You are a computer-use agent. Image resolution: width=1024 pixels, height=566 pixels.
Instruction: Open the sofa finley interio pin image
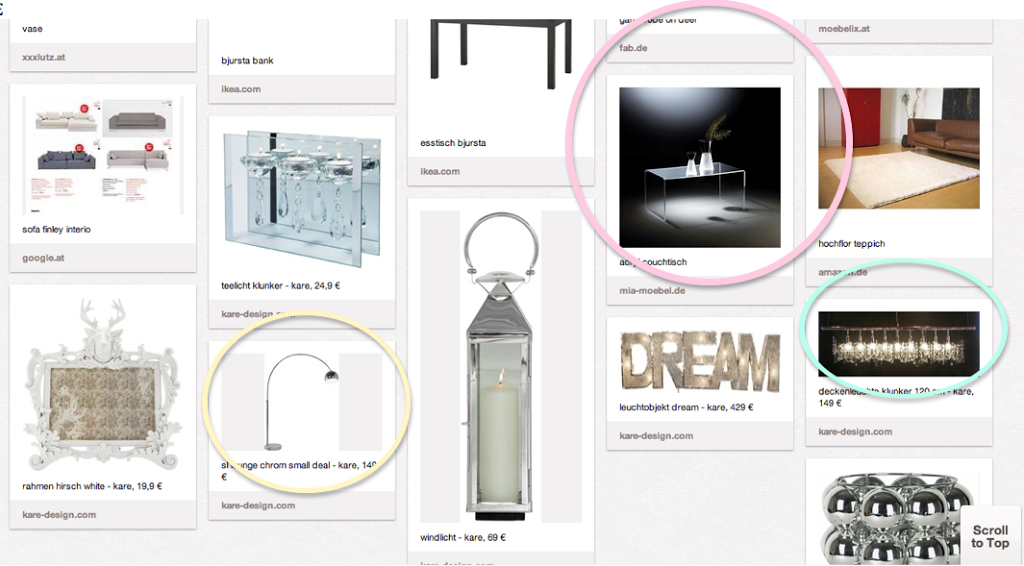click(x=103, y=155)
